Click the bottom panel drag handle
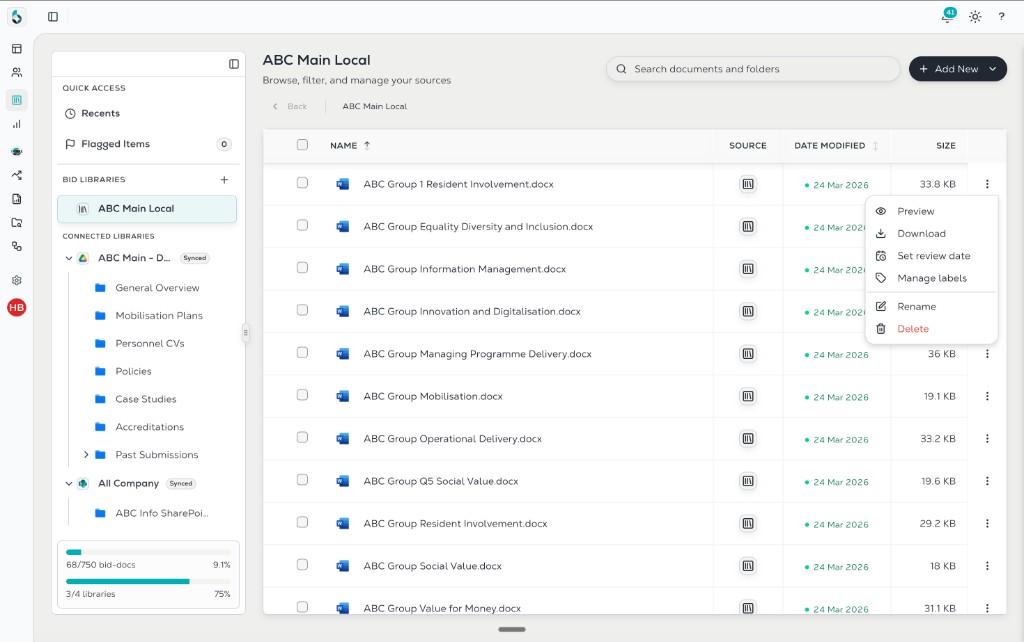This screenshot has width=1024, height=642. point(512,630)
